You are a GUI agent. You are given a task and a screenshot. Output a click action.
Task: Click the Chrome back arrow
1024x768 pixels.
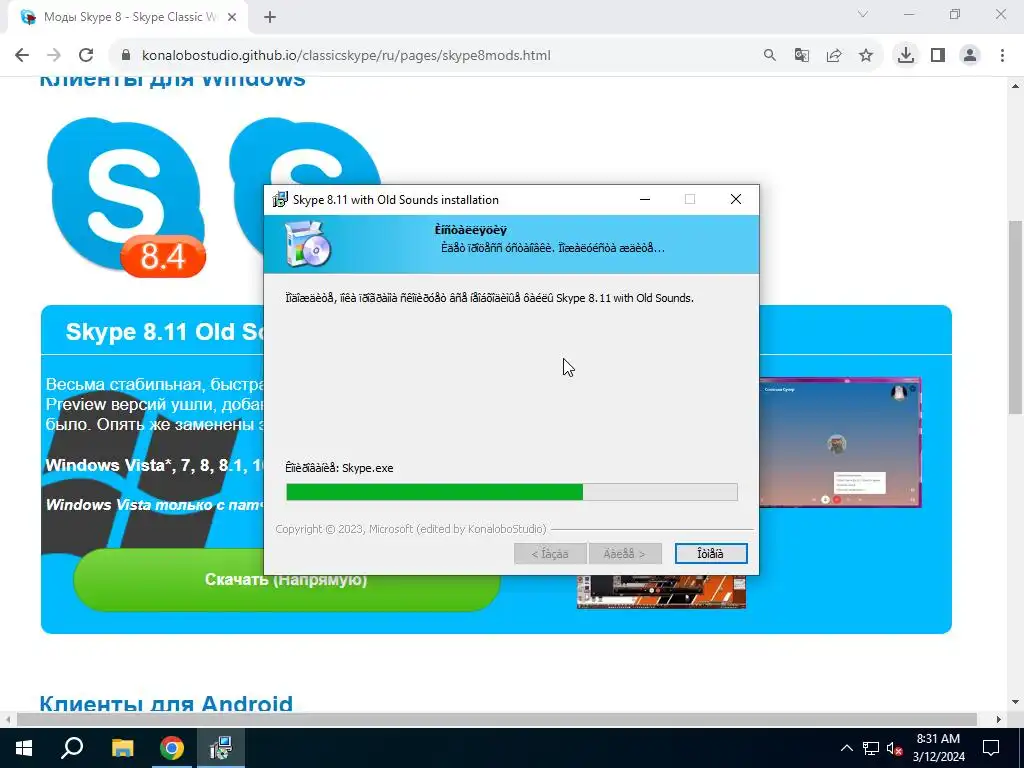click(x=22, y=56)
